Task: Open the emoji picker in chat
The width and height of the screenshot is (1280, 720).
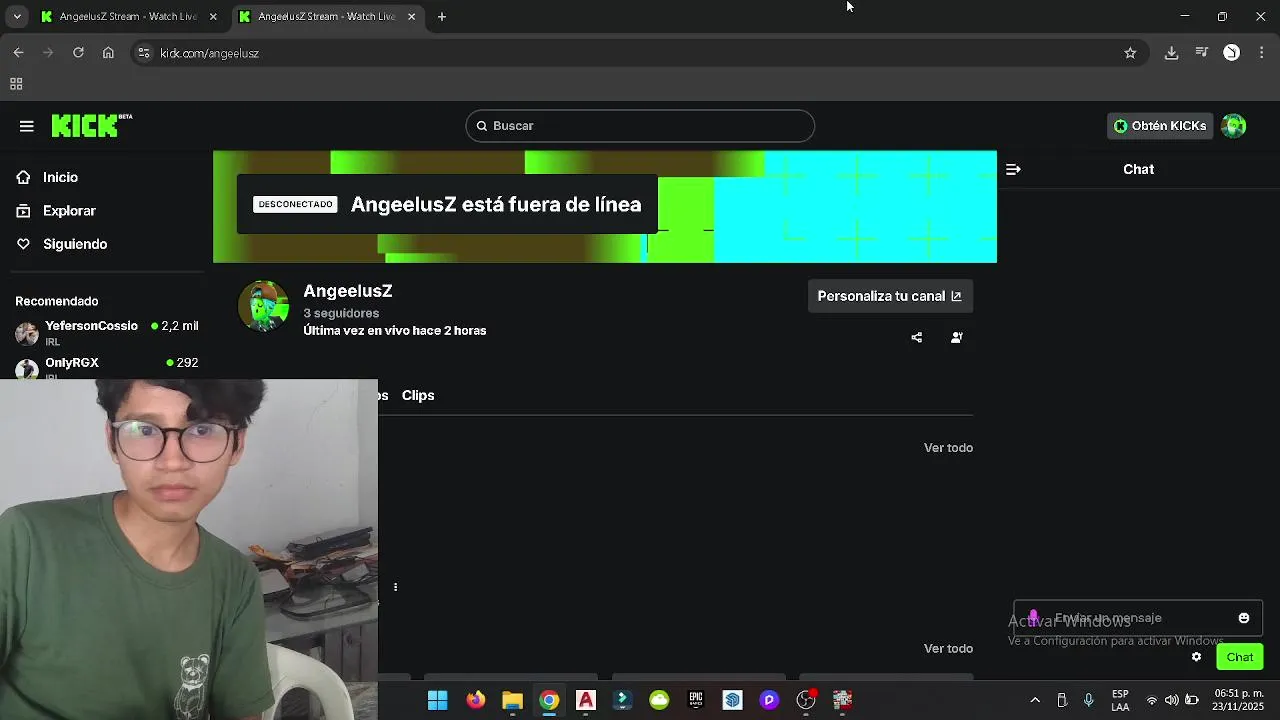Action: click(1244, 618)
